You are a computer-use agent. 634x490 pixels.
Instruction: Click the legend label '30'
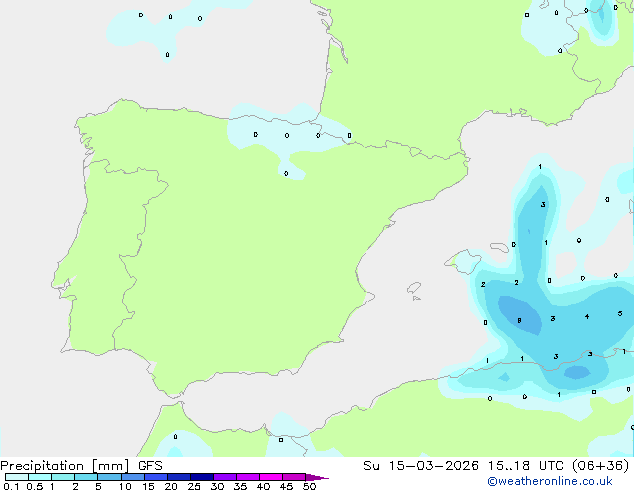pyautogui.click(x=217, y=486)
